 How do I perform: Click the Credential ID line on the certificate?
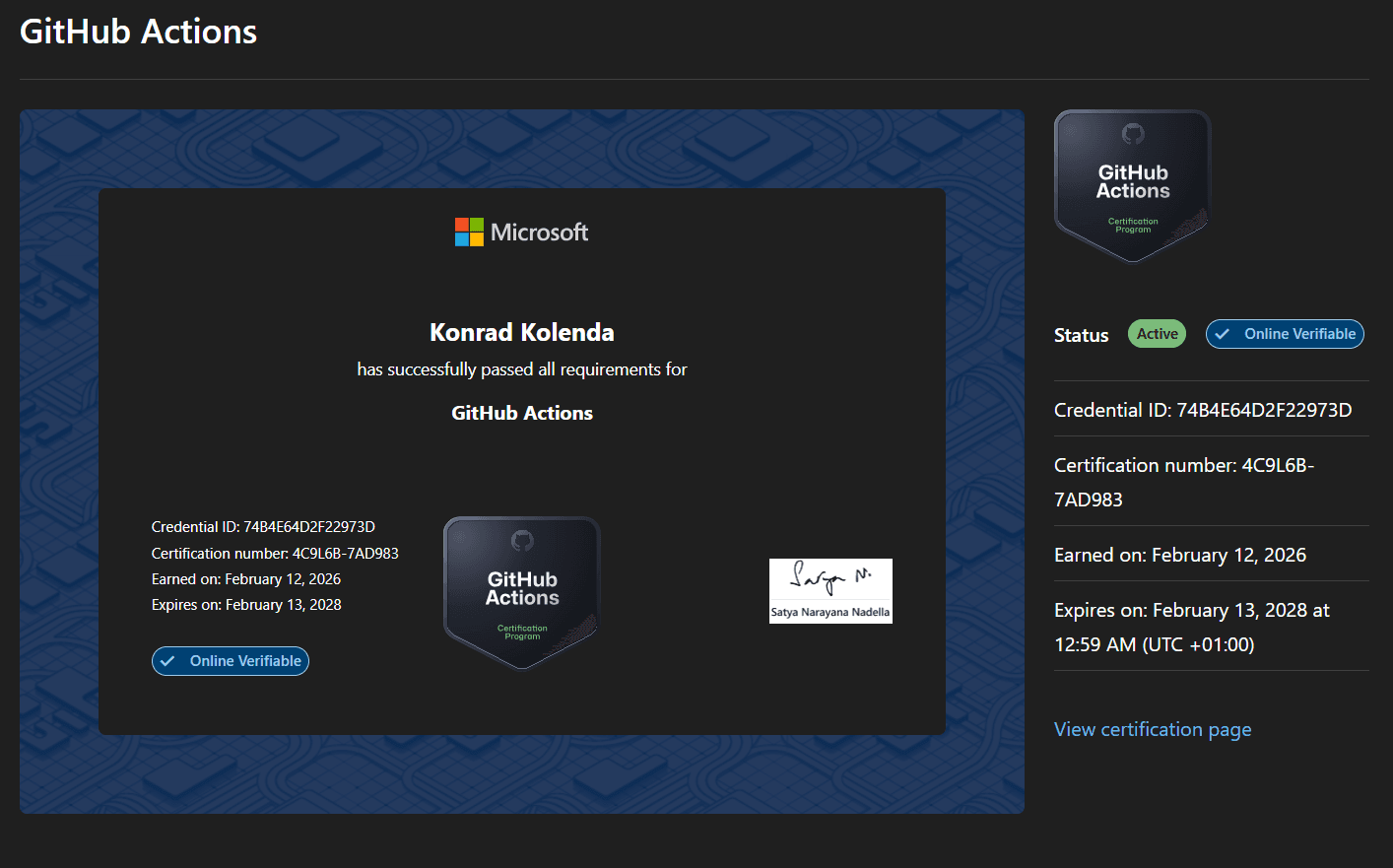point(263,527)
